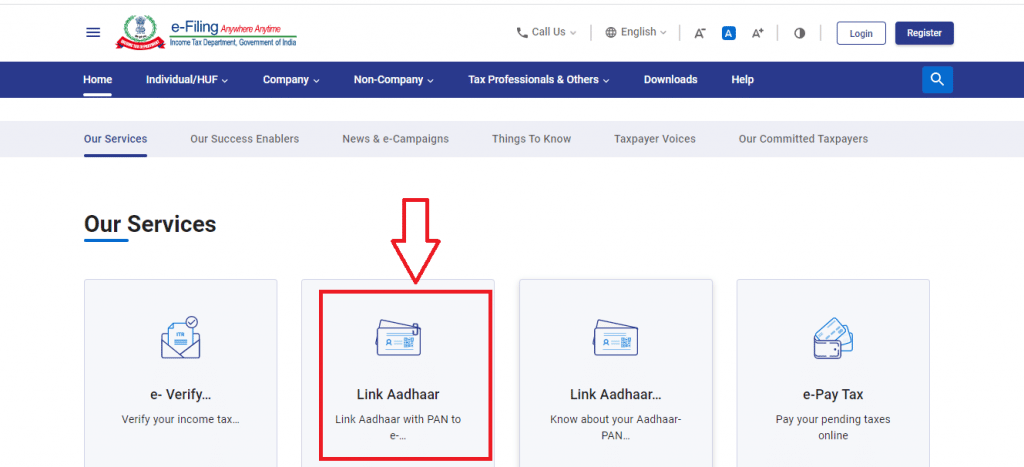Open the hamburger menu icon

tap(93, 33)
